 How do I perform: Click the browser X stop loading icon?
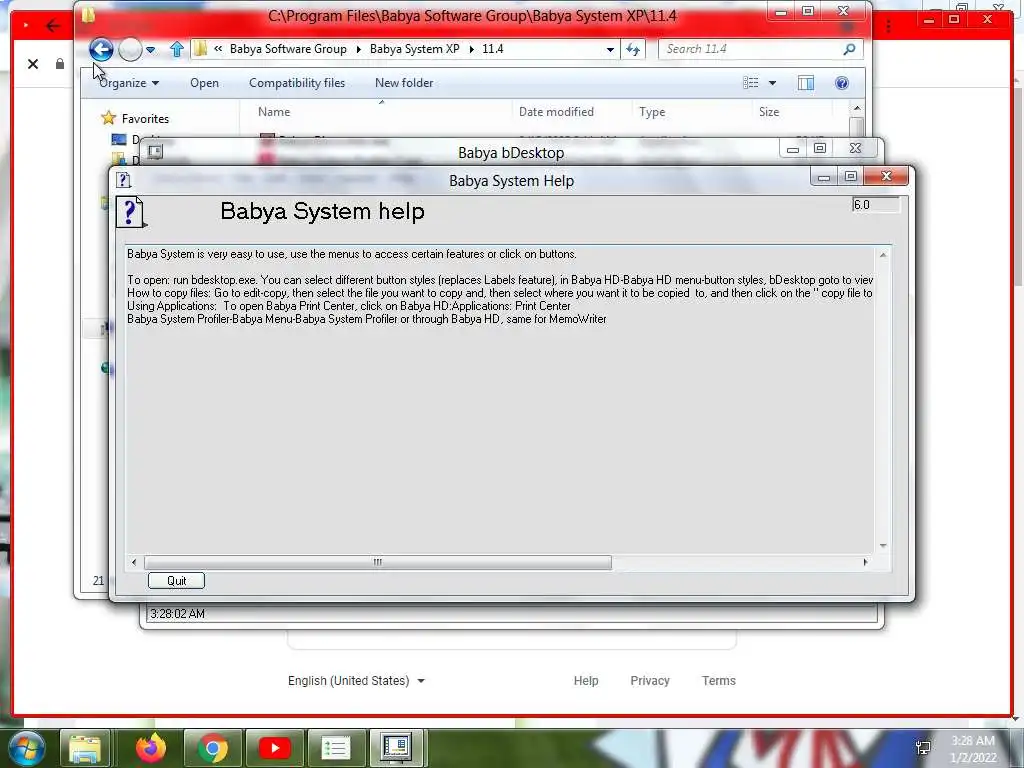click(33, 64)
